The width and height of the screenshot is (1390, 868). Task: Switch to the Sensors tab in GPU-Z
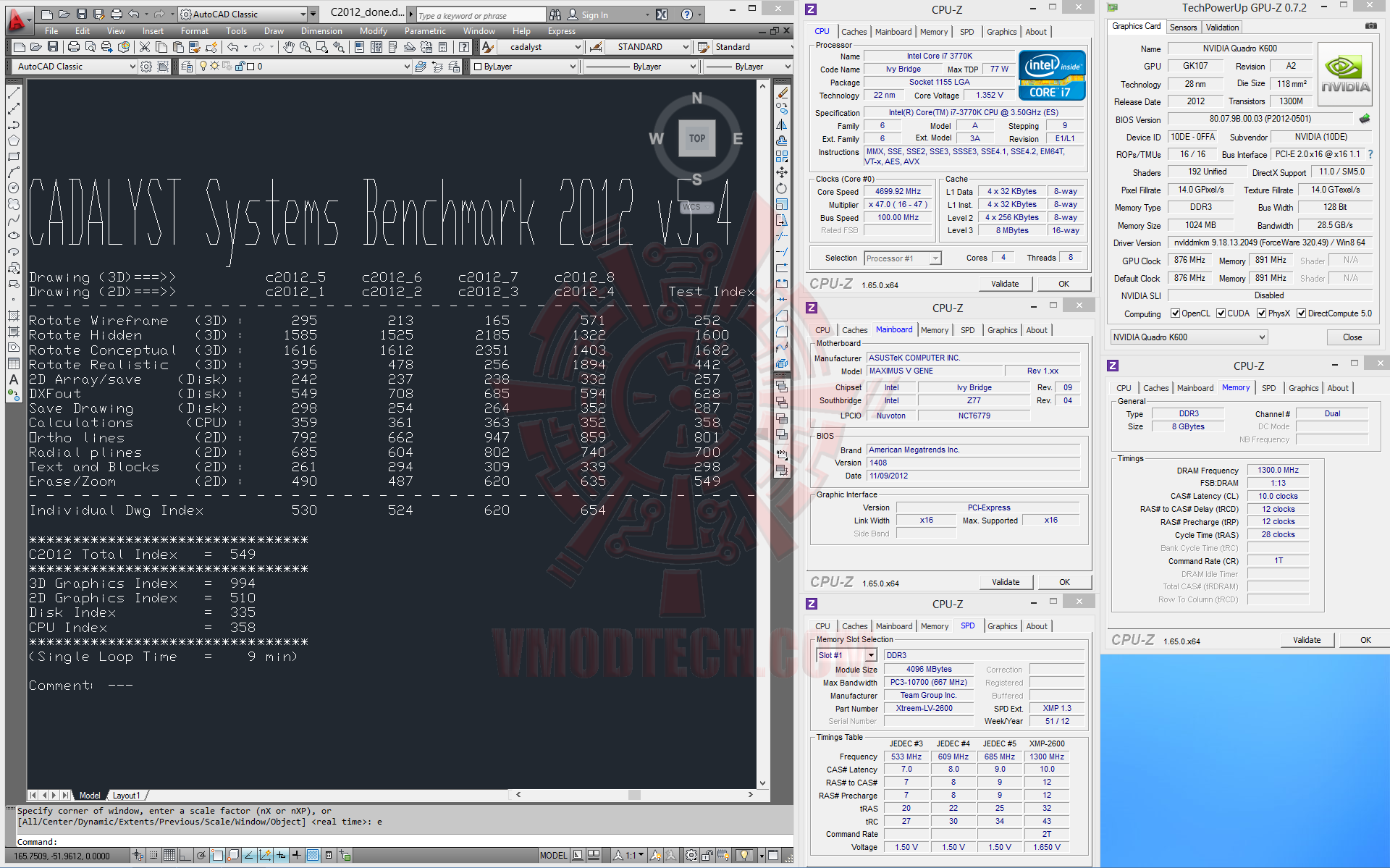[1183, 28]
